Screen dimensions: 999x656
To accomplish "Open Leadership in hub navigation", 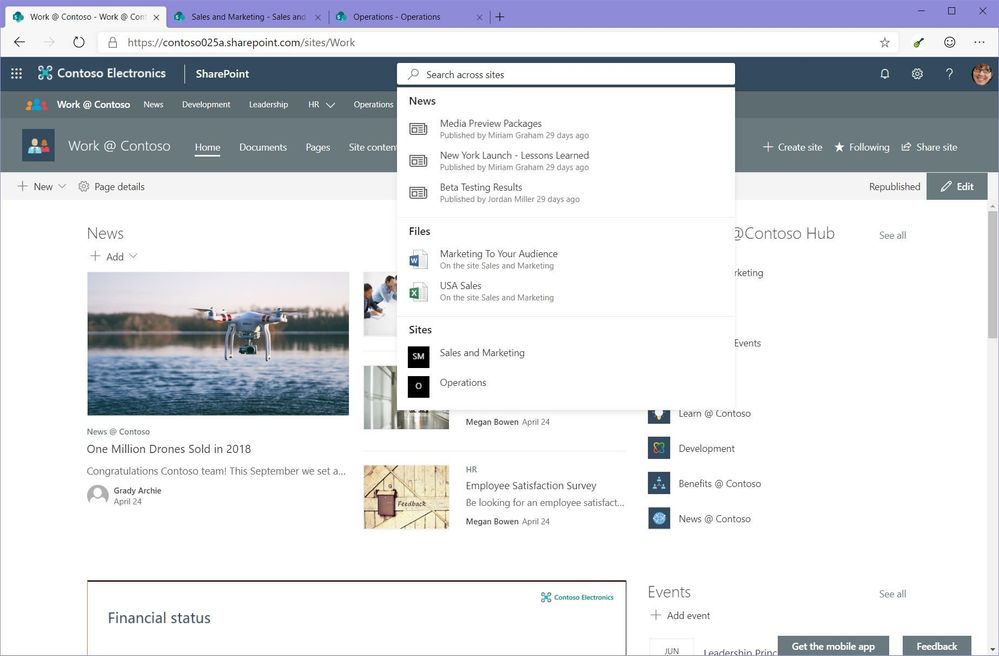I will point(268,104).
